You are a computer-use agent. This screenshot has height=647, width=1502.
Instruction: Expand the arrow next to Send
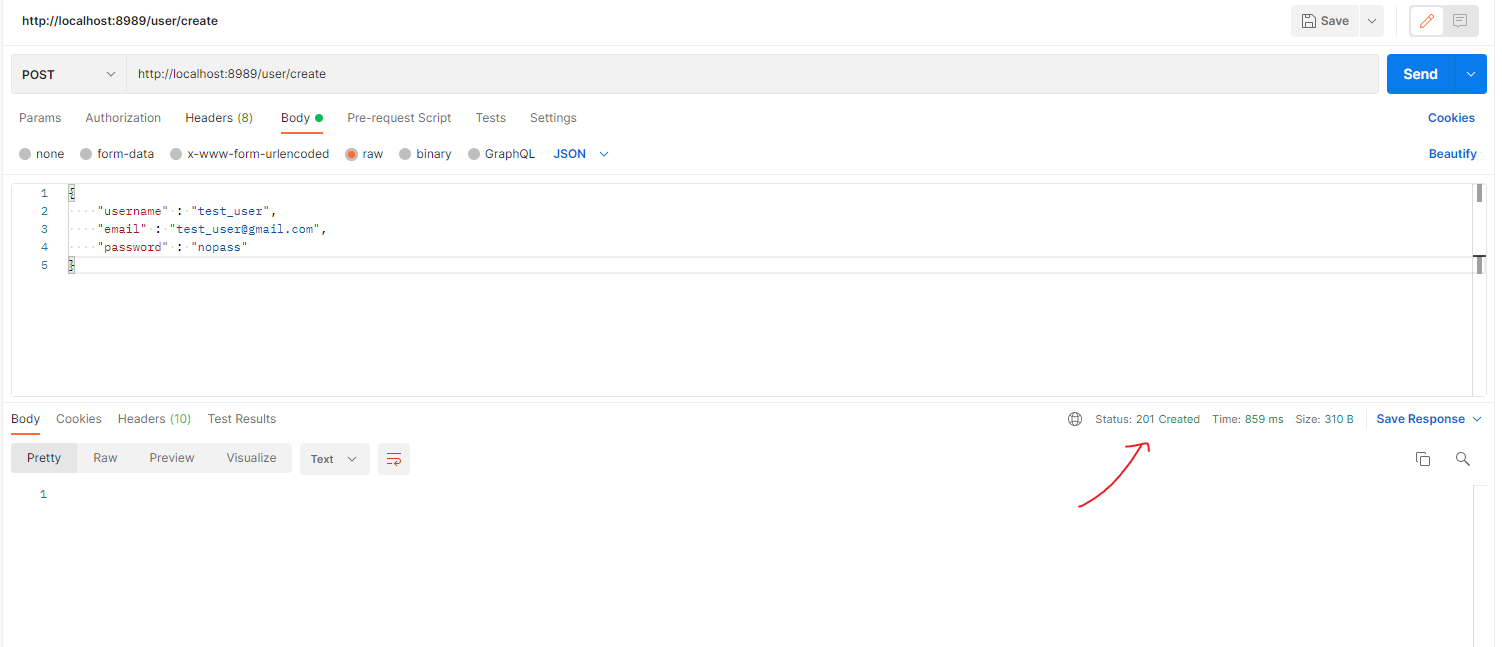point(1470,74)
